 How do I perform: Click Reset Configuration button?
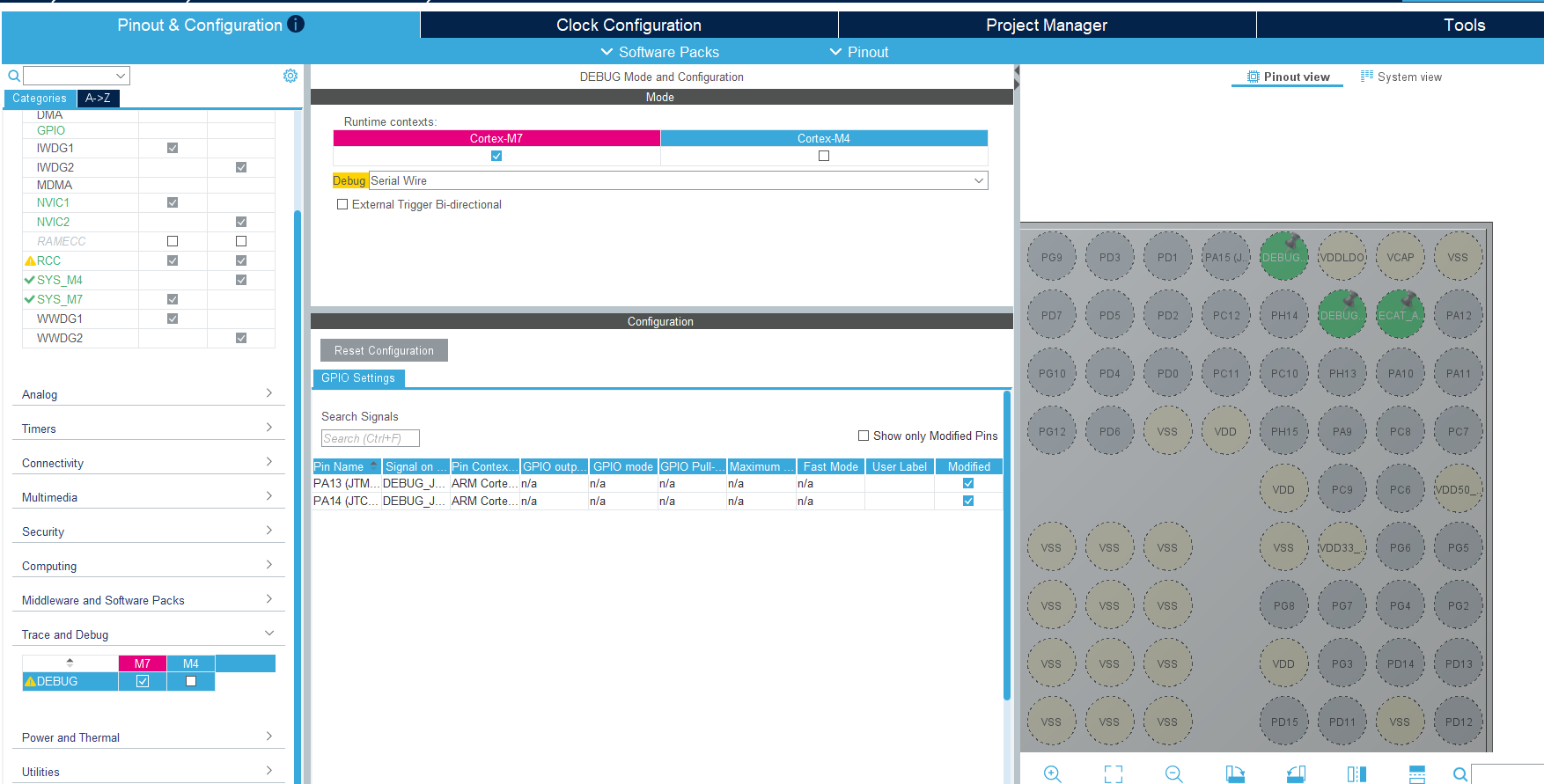point(384,350)
